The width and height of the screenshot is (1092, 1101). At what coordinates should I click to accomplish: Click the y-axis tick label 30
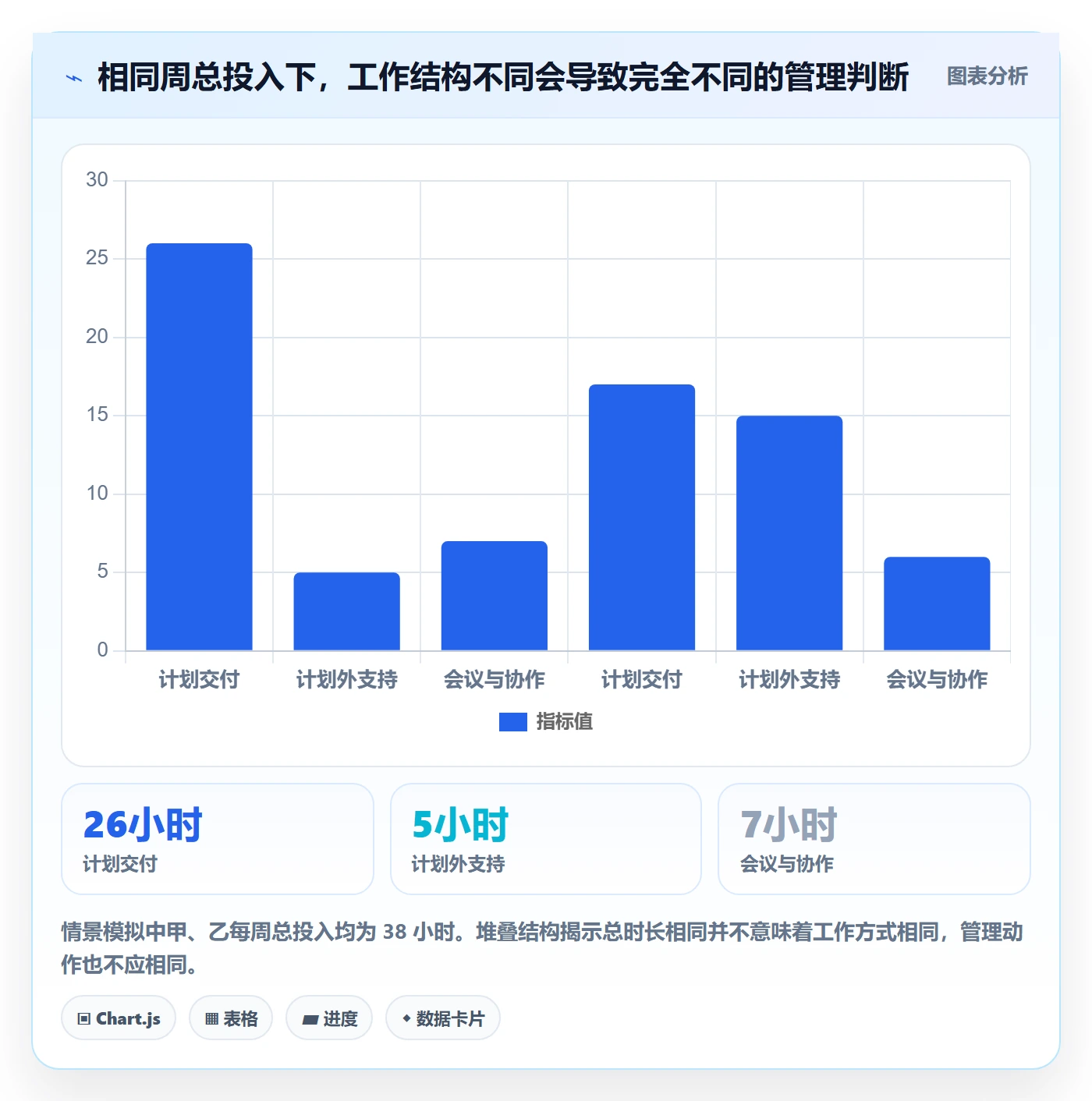pos(97,180)
